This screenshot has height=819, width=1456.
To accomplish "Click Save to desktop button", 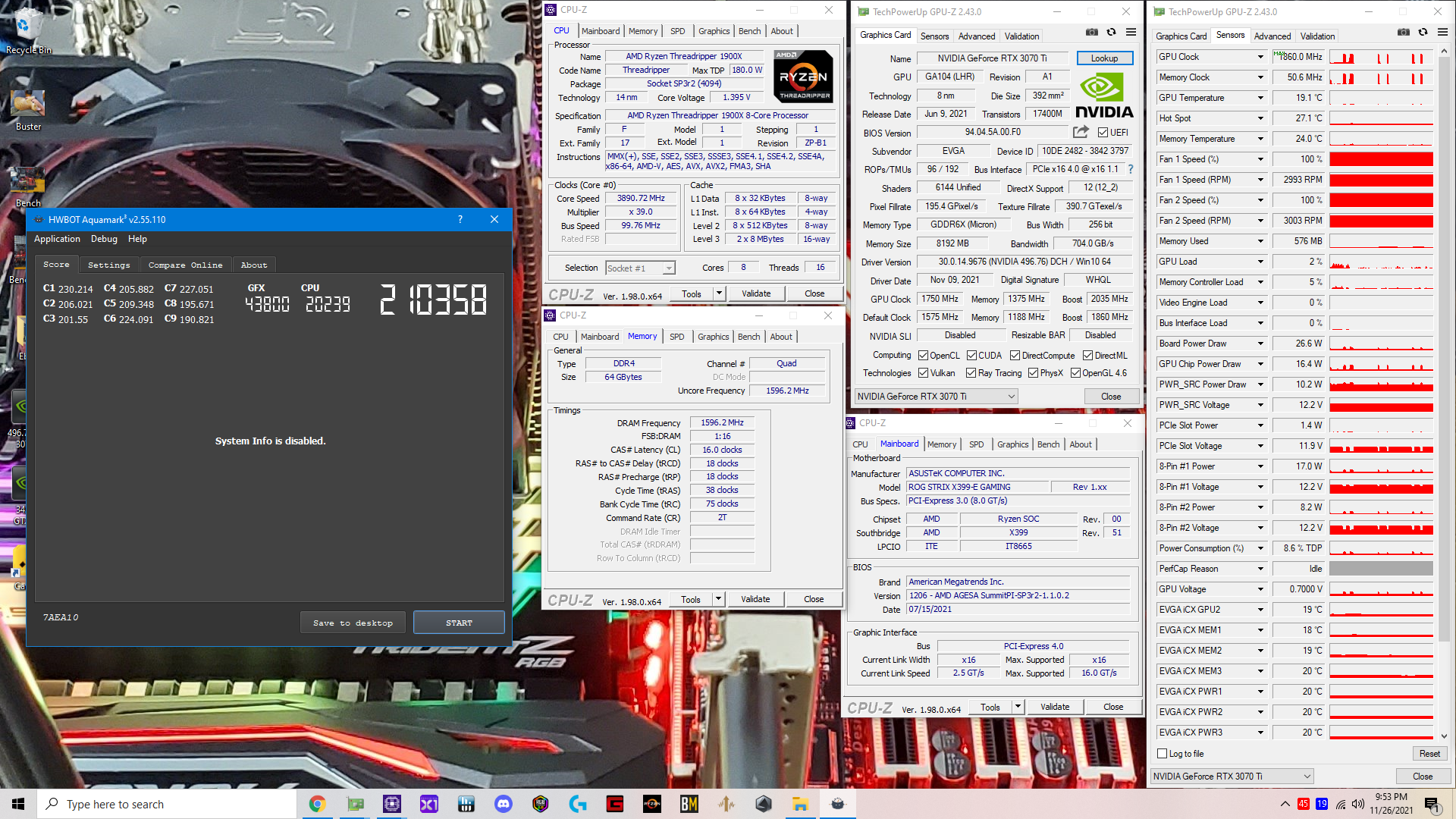I will click(353, 623).
